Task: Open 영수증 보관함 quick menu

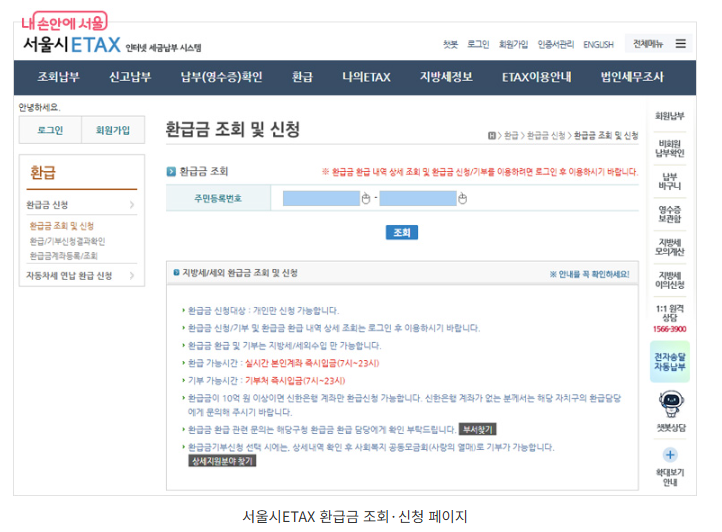Action: [x=670, y=214]
